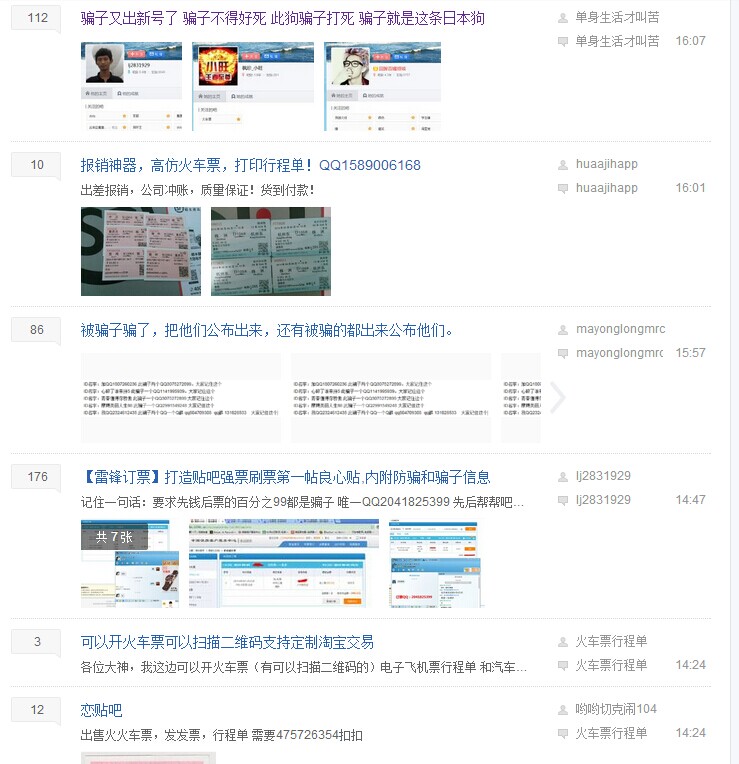Viewport: 739px width, 764px height.
Task: Open thread 报销神器，高仿火车票
Action: point(250,166)
